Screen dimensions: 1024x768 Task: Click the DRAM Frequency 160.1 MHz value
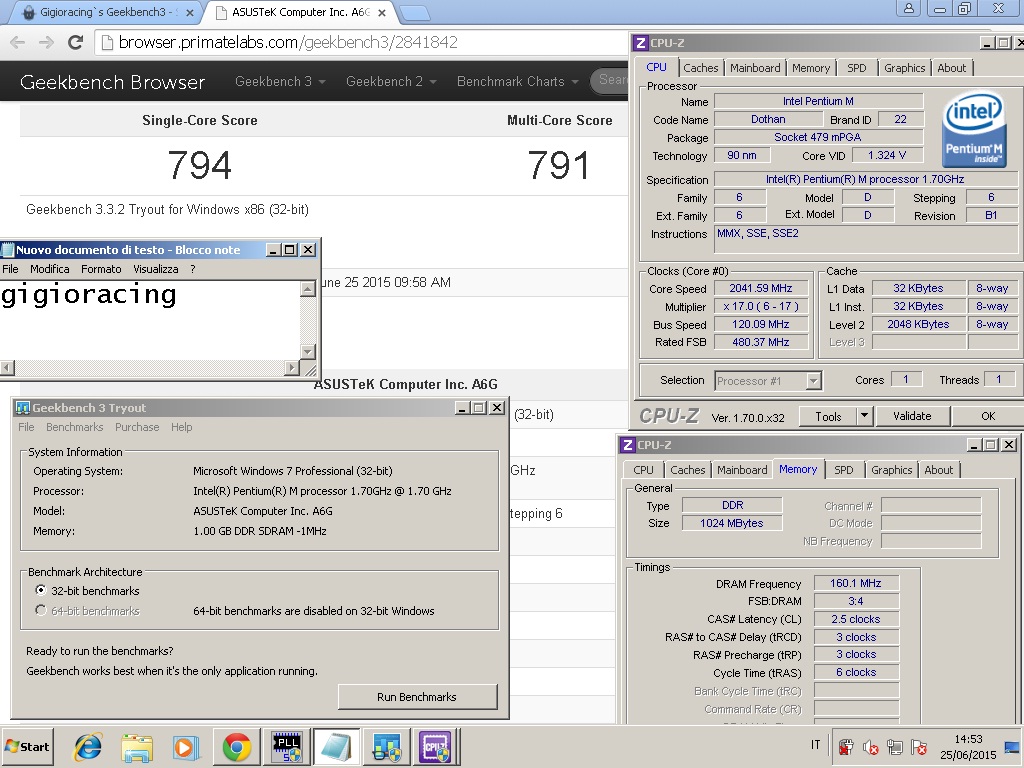point(856,583)
